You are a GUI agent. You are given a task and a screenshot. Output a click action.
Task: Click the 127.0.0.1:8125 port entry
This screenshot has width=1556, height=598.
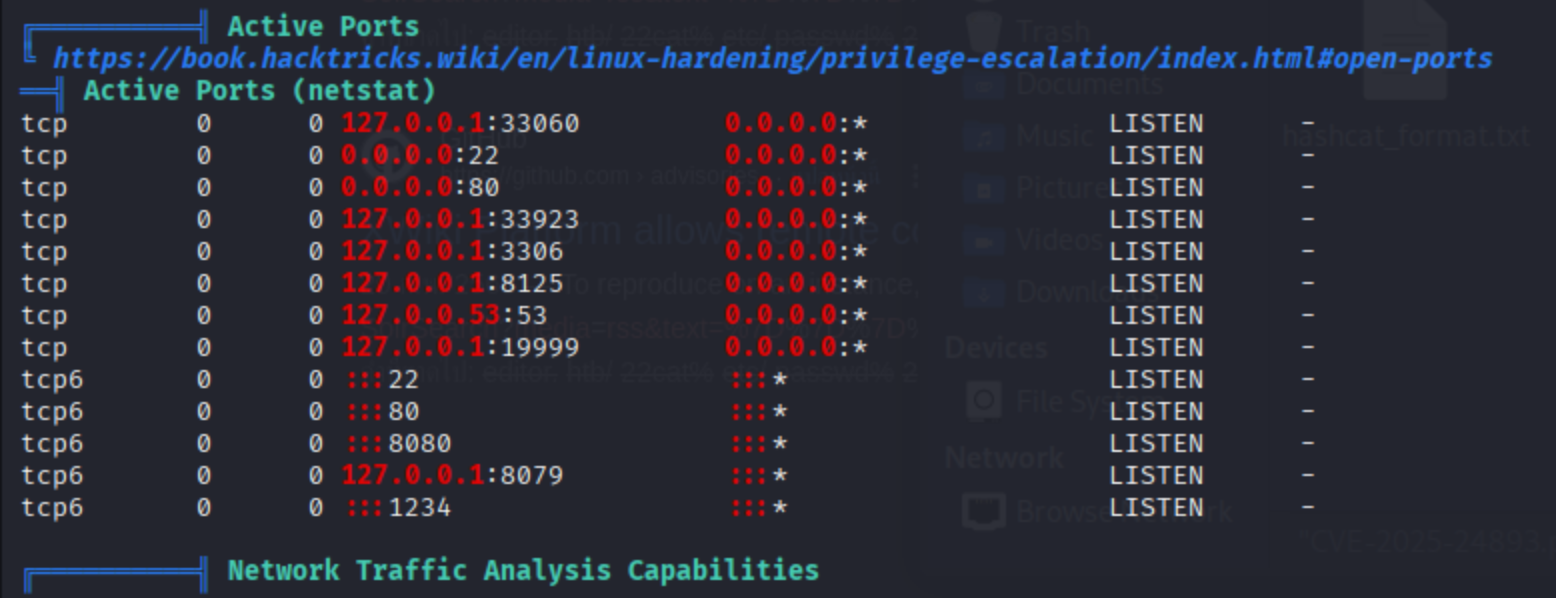pos(452,284)
